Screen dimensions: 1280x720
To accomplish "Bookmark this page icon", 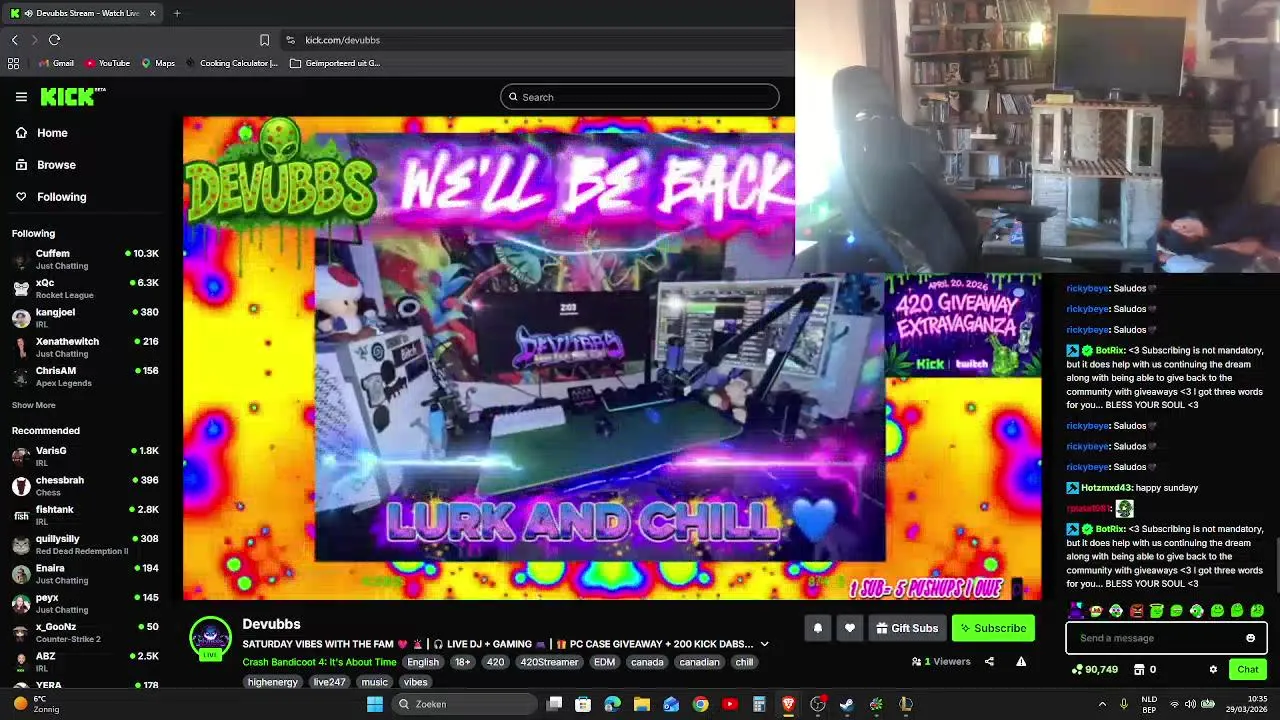I will click(264, 40).
